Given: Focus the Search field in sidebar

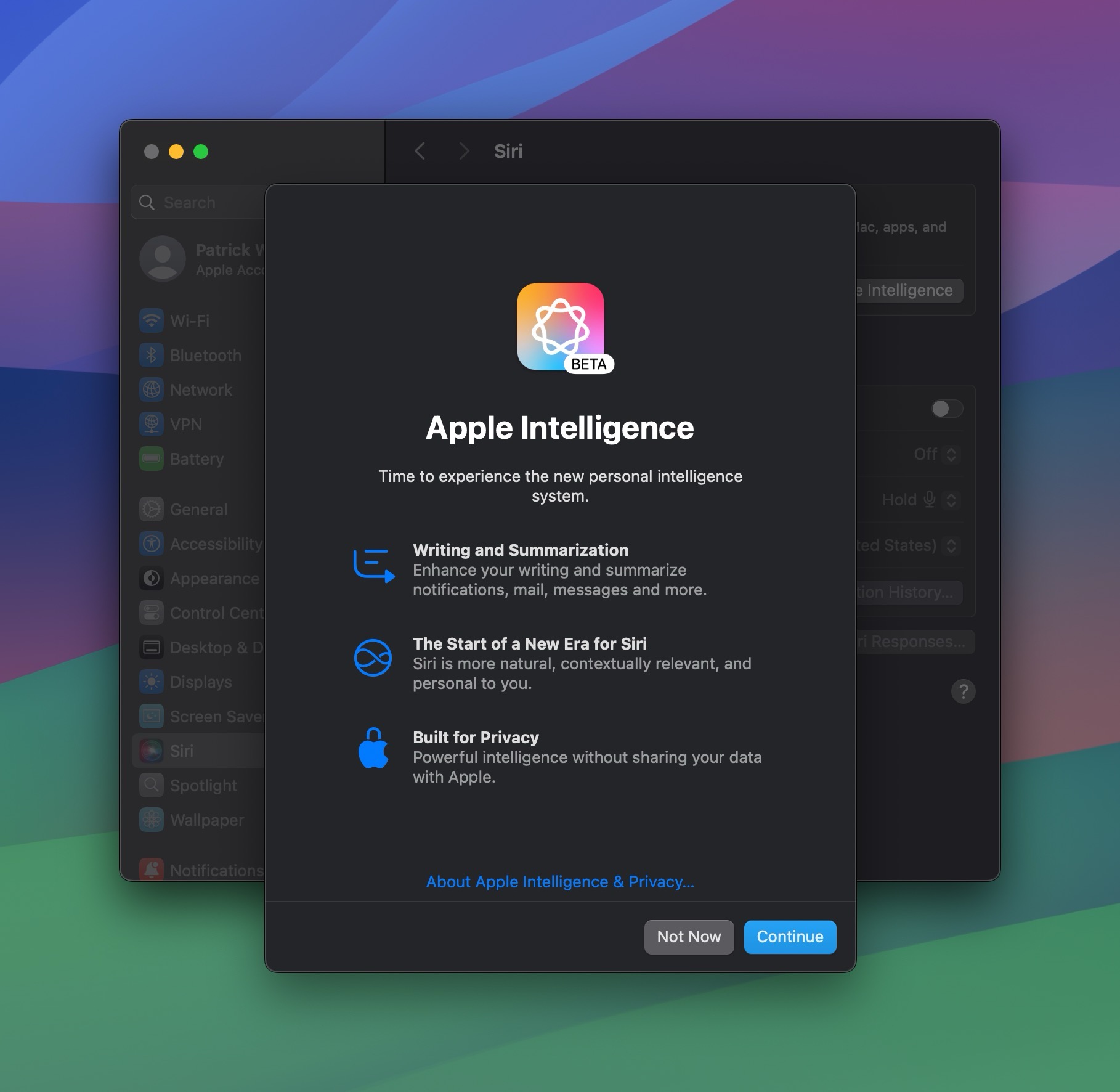Looking at the screenshot, I should pyautogui.click(x=198, y=202).
